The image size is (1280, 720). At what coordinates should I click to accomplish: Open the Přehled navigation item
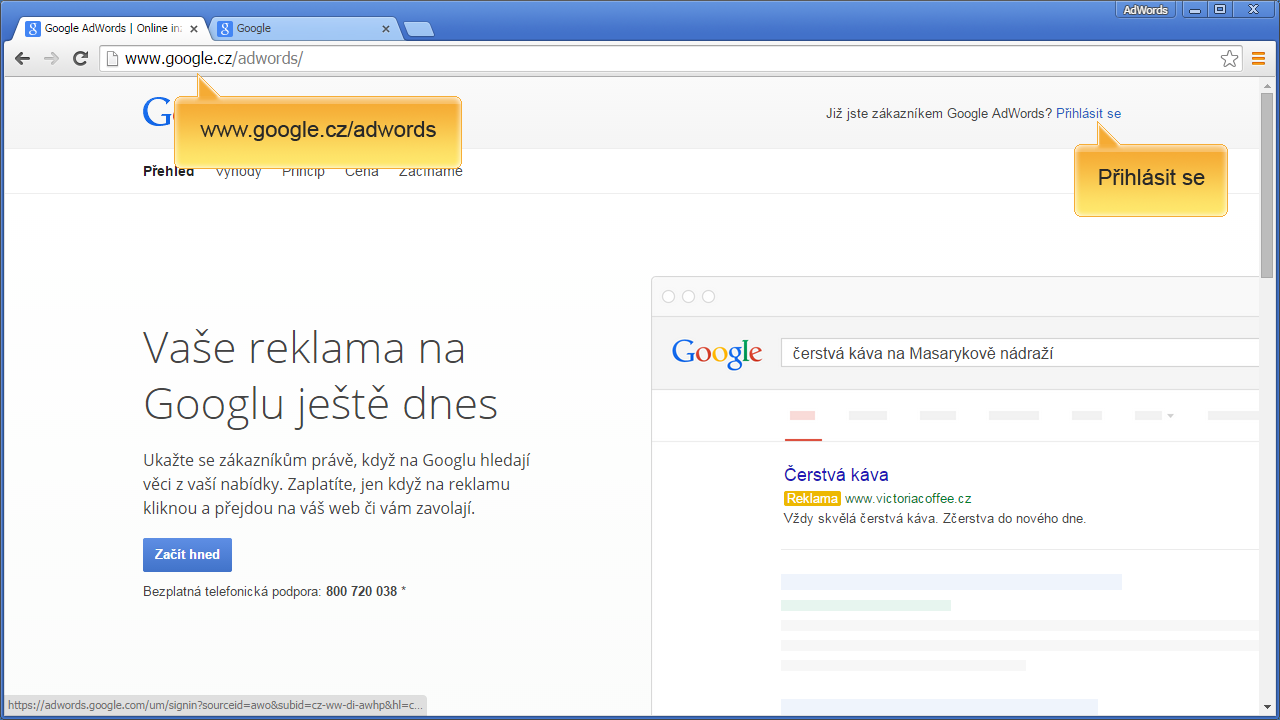(x=168, y=171)
